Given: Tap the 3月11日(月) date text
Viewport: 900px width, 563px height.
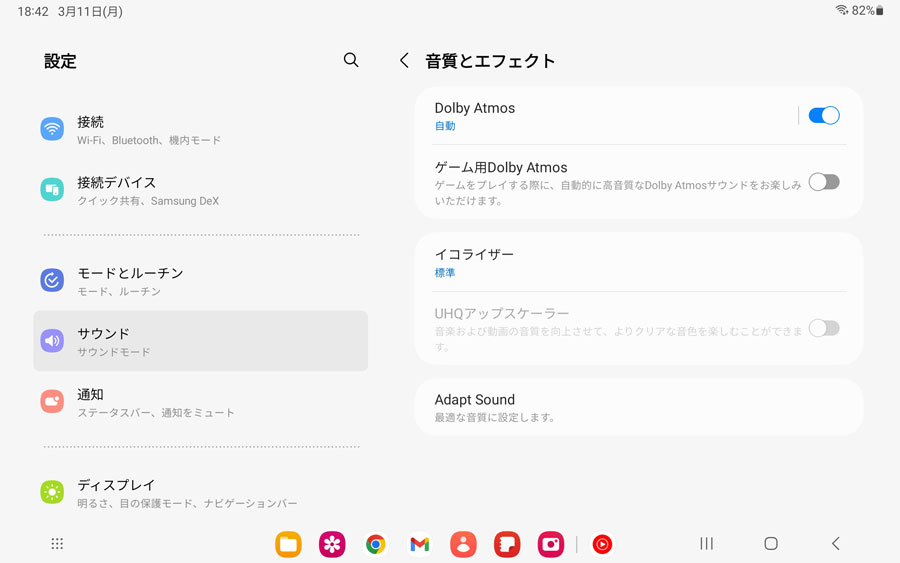Looking at the screenshot, I should [90, 11].
